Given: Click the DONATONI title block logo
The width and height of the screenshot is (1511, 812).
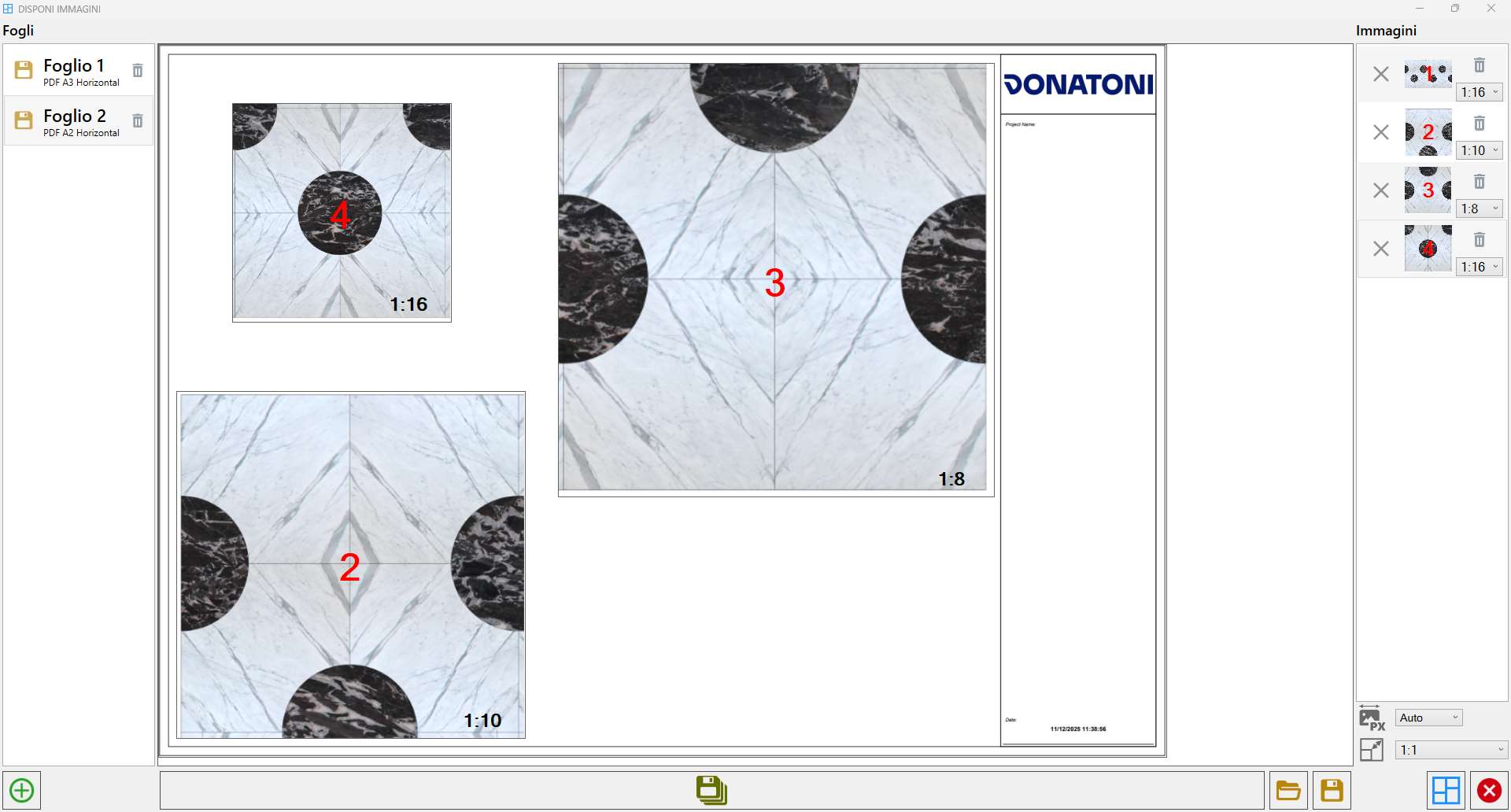Looking at the screenshot, I should [x=1078, y=84].
